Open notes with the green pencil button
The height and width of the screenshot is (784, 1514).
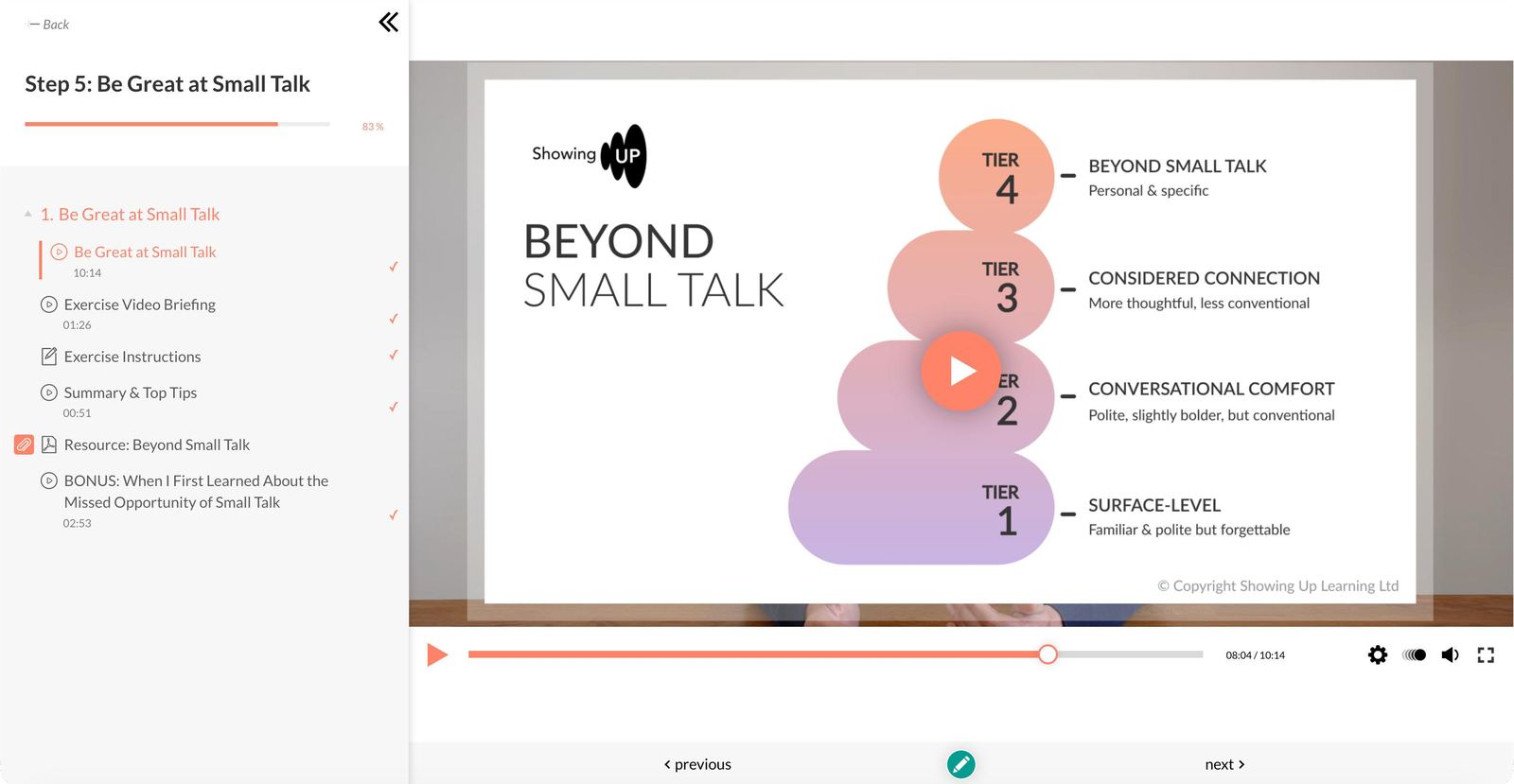coord(961,764)
